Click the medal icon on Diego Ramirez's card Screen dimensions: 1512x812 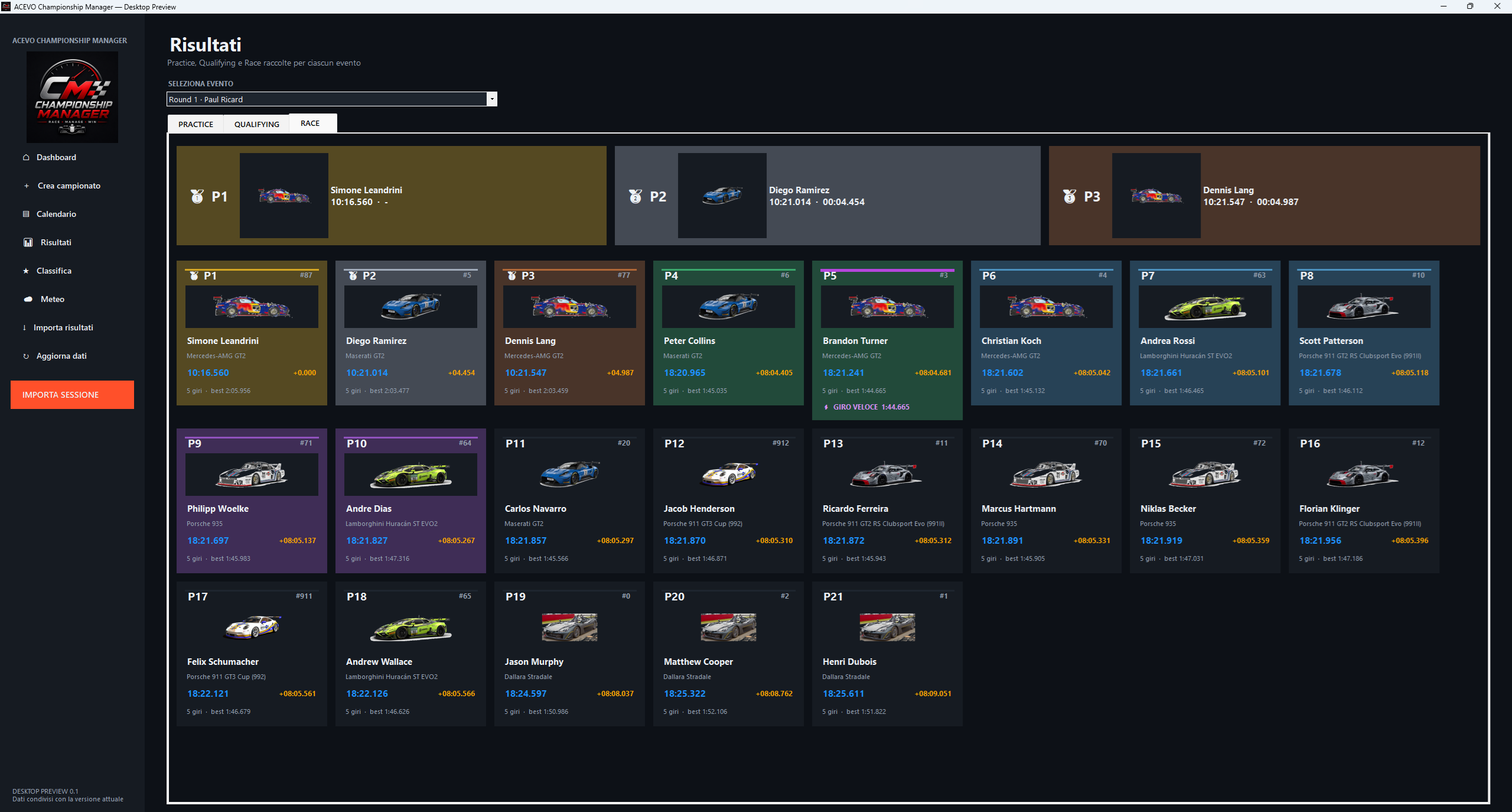353,276
